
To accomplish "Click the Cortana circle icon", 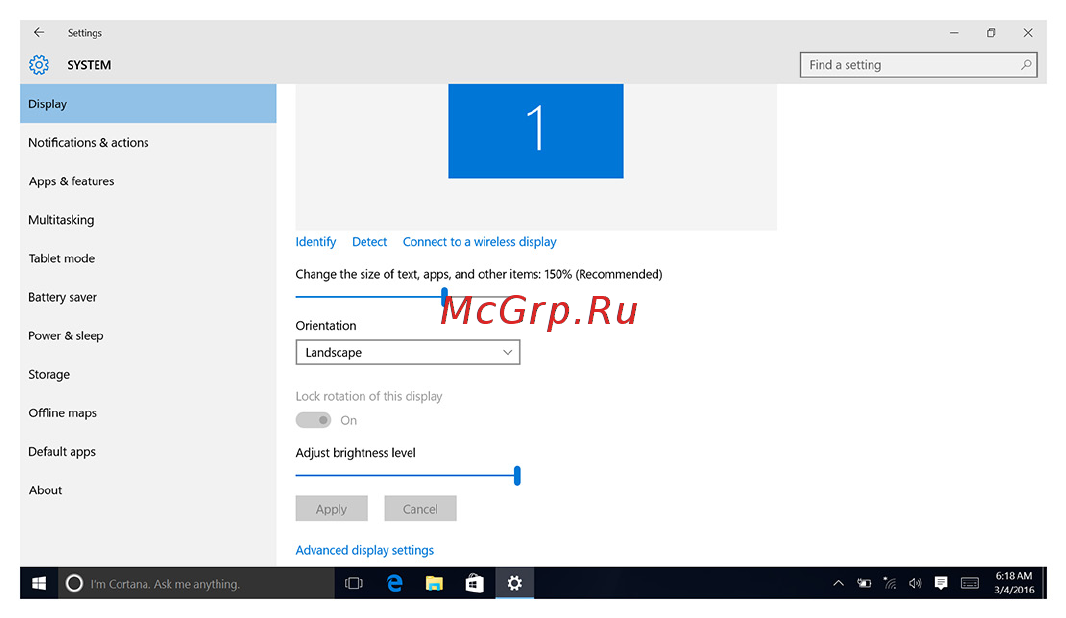I will click(x=74, y=583).
